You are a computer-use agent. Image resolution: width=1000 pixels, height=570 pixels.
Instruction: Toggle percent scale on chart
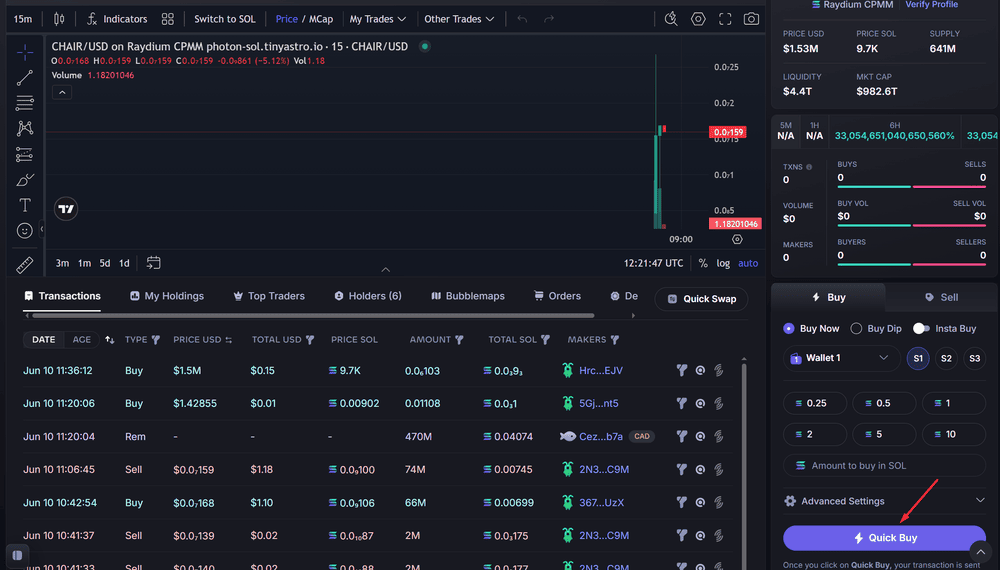[x=703, y=263]
